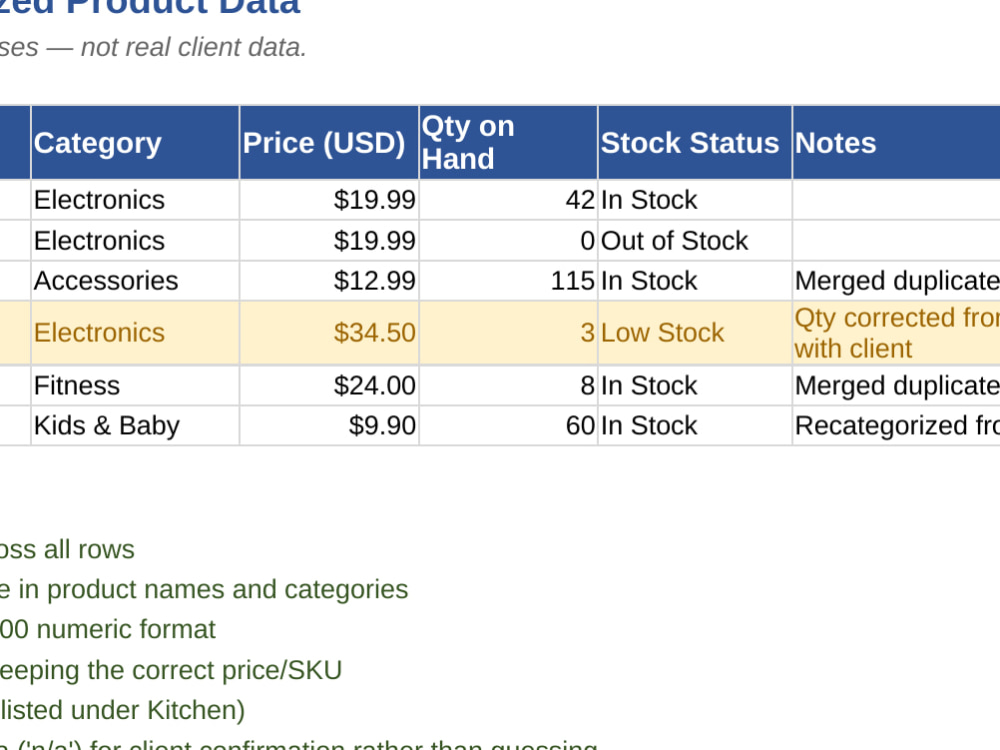Select the Notes header cell
This screenshot has height=750, width=1000.
click(x=896, y=143)
